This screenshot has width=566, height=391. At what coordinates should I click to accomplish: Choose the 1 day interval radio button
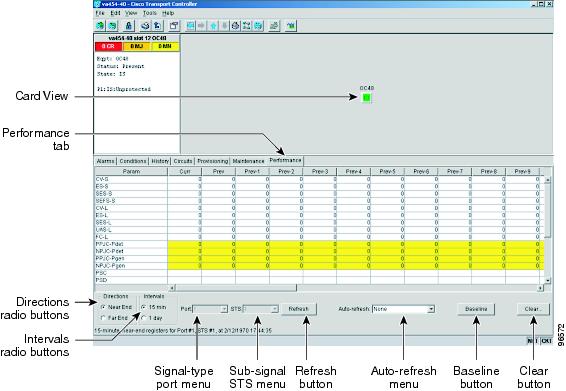(144, 318)
